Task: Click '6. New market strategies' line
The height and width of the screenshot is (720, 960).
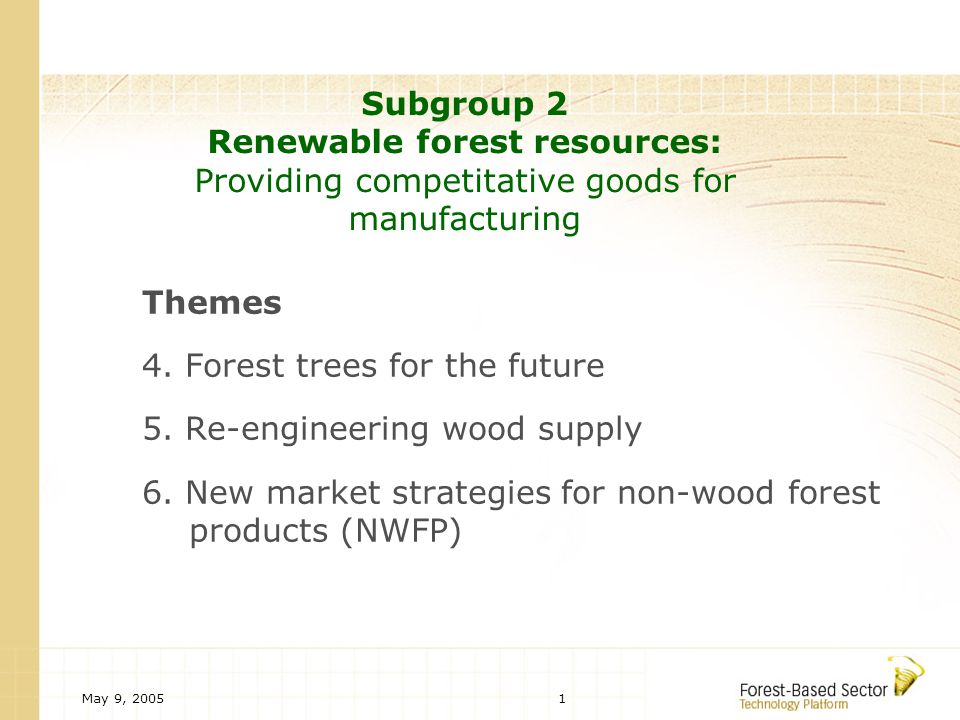Action: (511, 493)
